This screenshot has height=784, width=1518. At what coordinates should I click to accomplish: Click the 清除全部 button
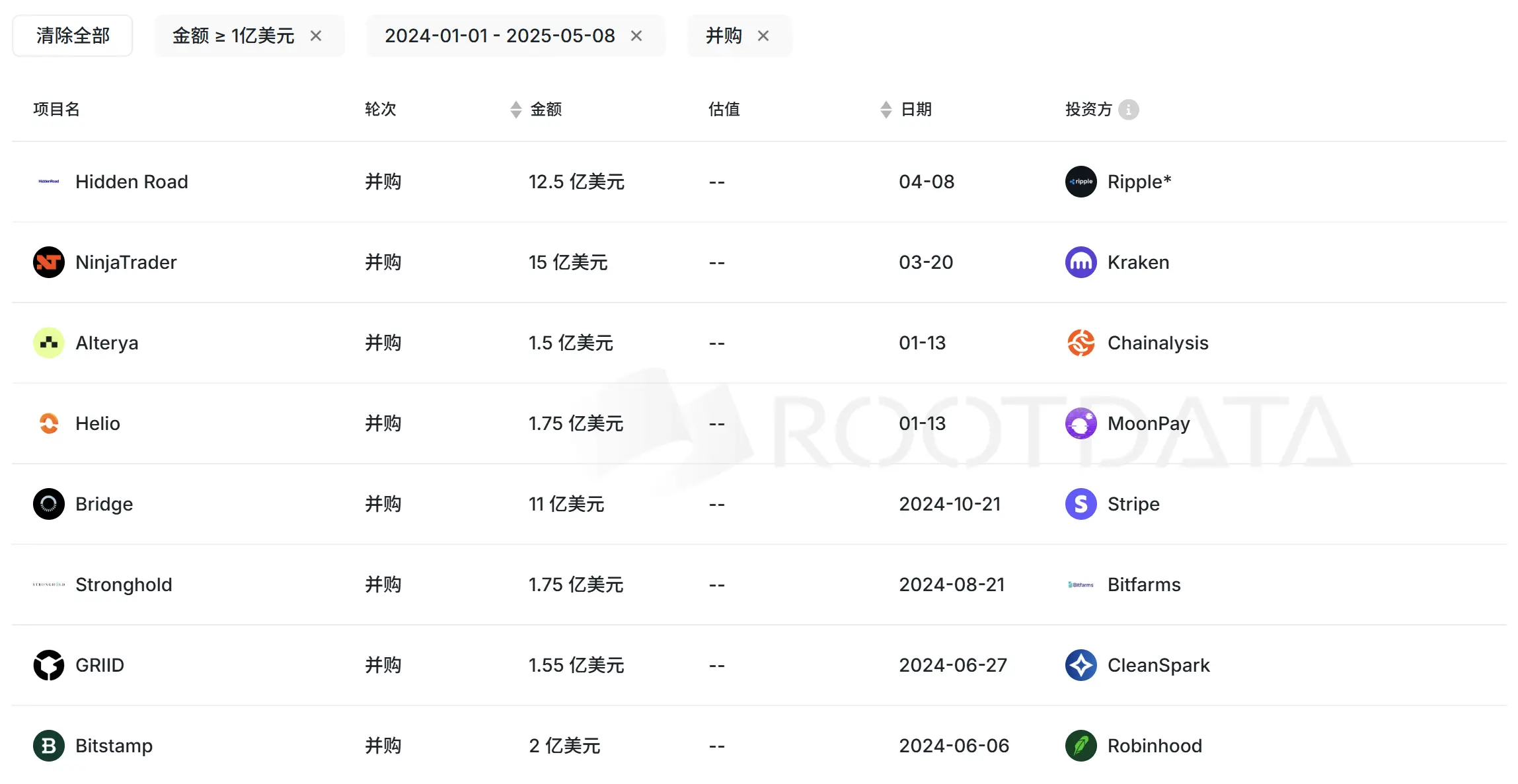coord(73,36)
